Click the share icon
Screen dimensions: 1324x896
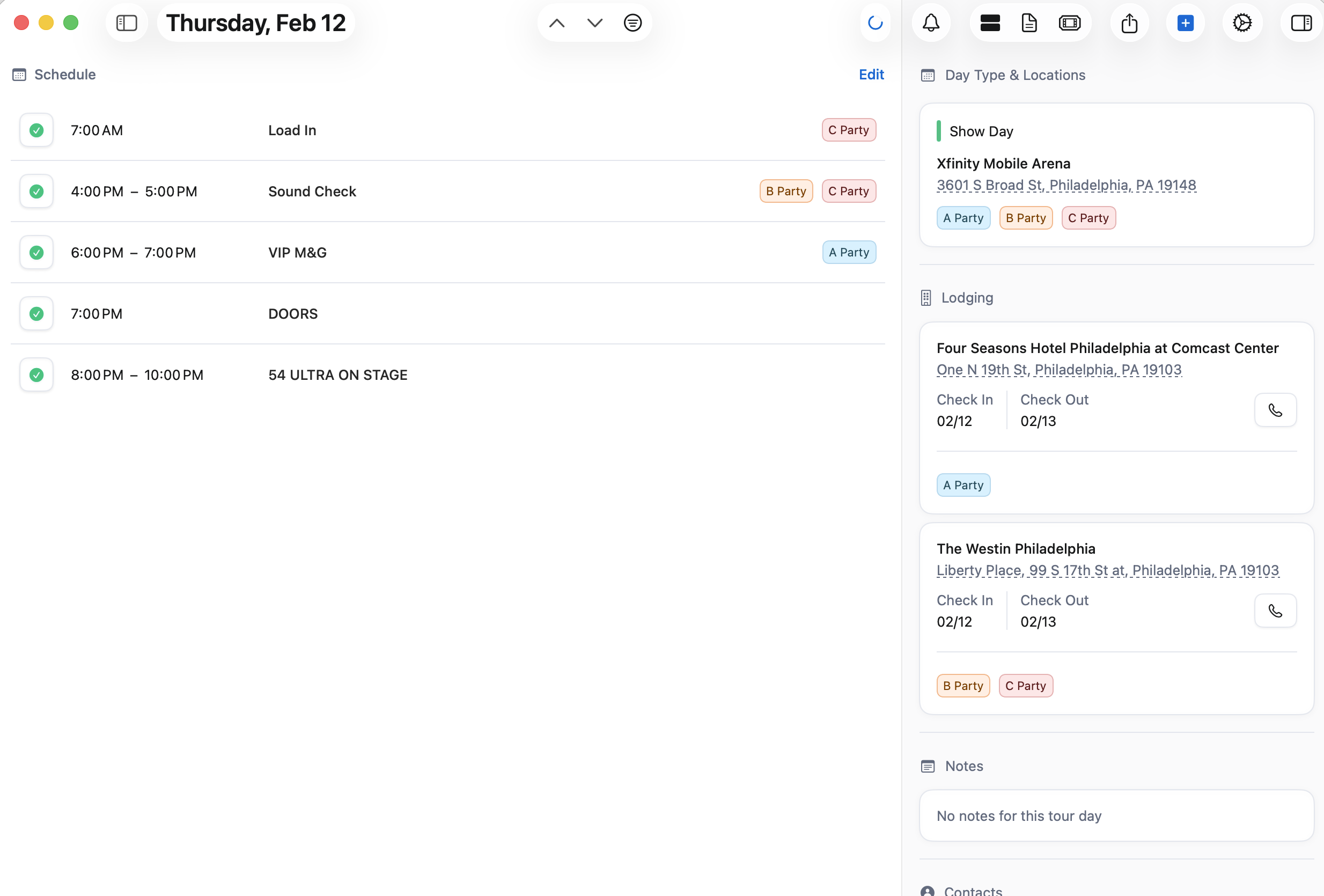[x=1129, y=23]
